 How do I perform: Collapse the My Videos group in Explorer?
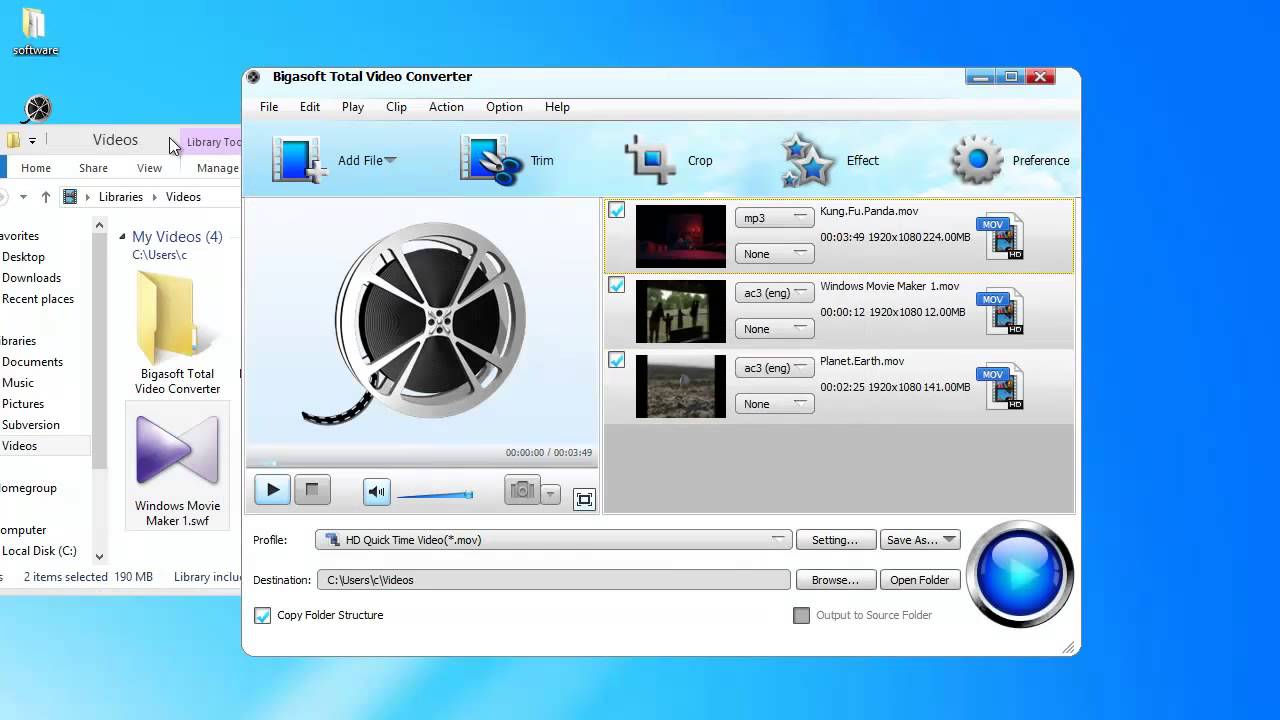(x=123, y=237)
